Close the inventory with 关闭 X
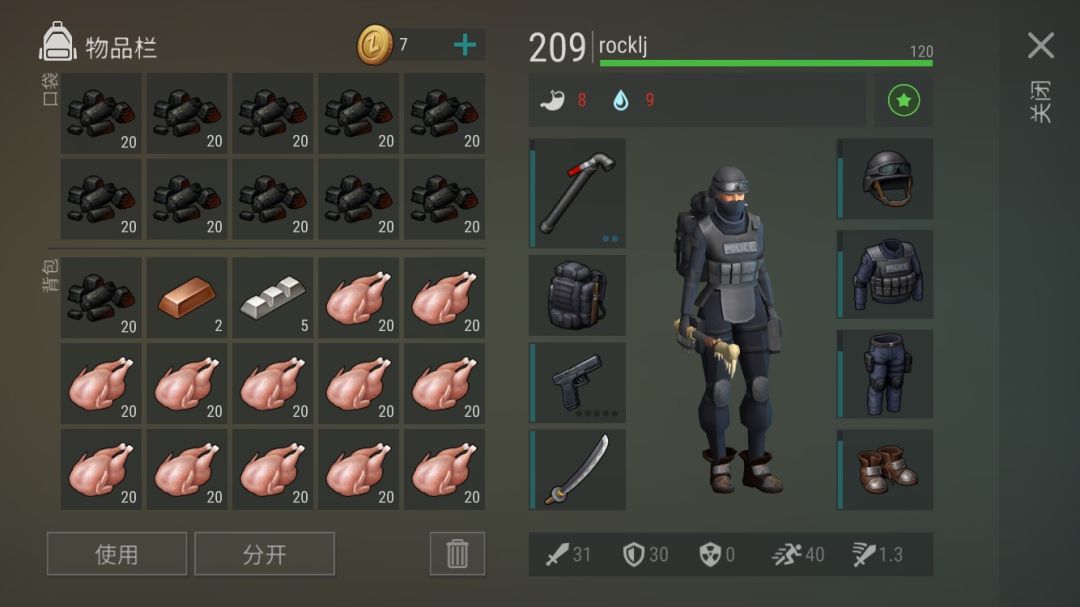Screen dimensions: 1080x607 point(1041,46)
